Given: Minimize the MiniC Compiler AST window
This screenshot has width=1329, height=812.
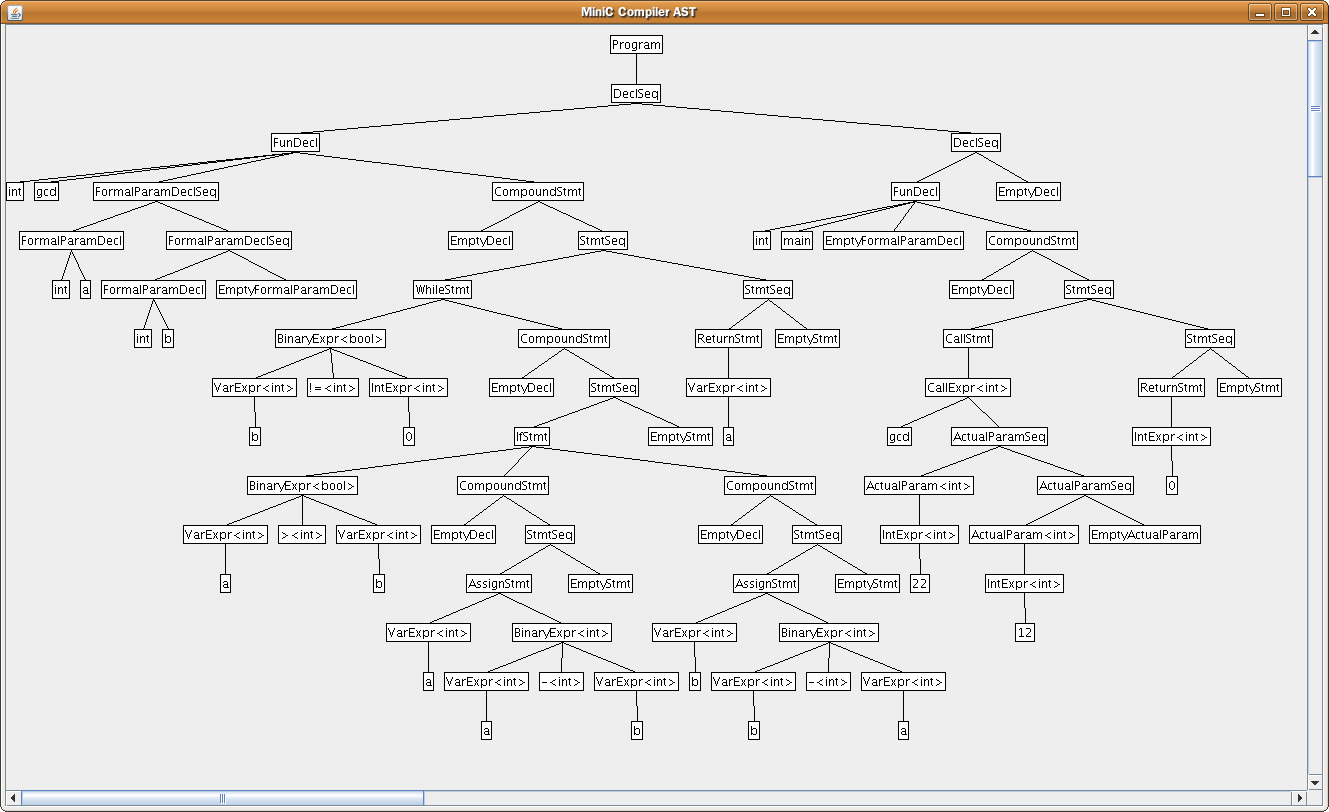Looking at the screenshot, I should 1262,12.
